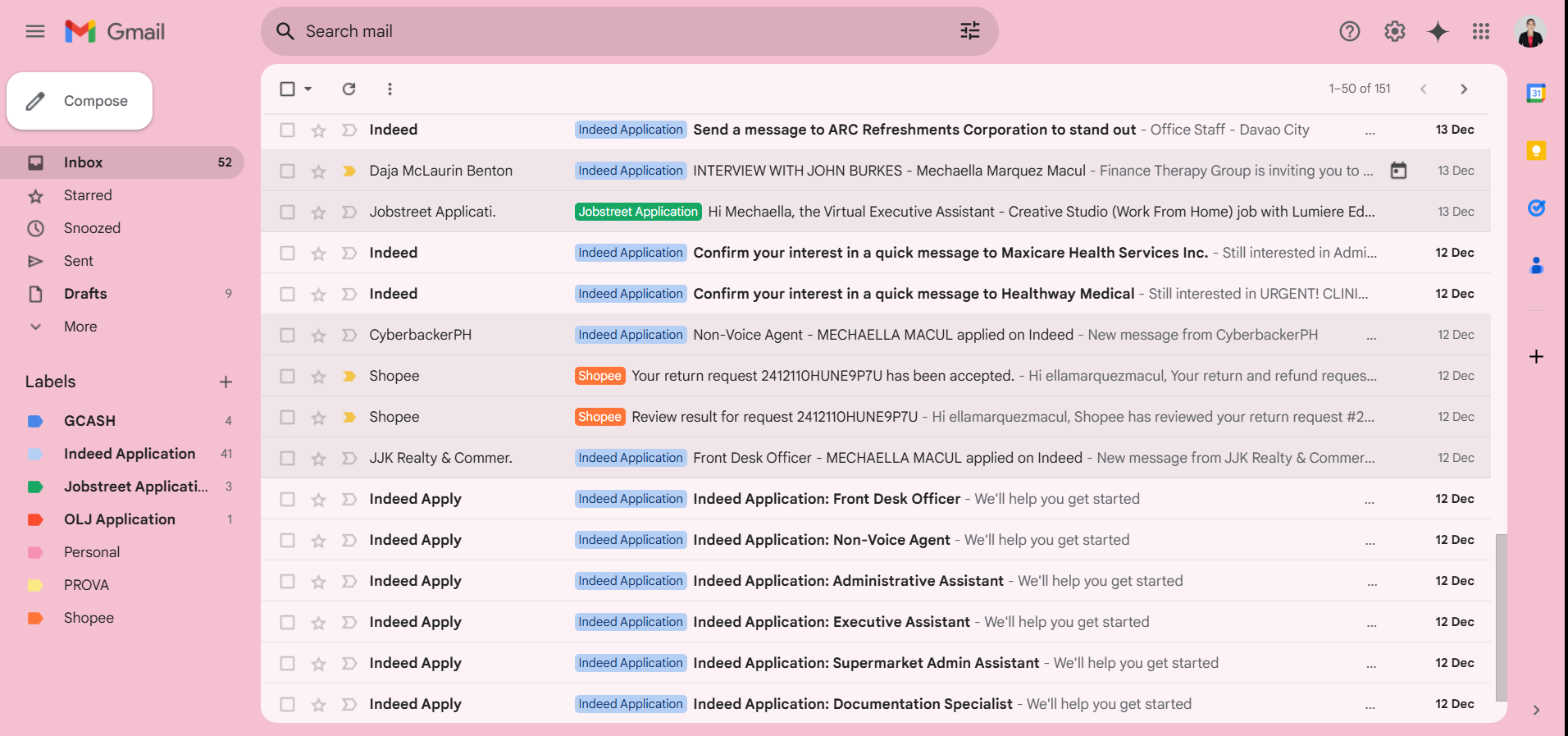Screen dimensions: 1568x736
Task: Get add-ons plus icon
Action: 1537,356
